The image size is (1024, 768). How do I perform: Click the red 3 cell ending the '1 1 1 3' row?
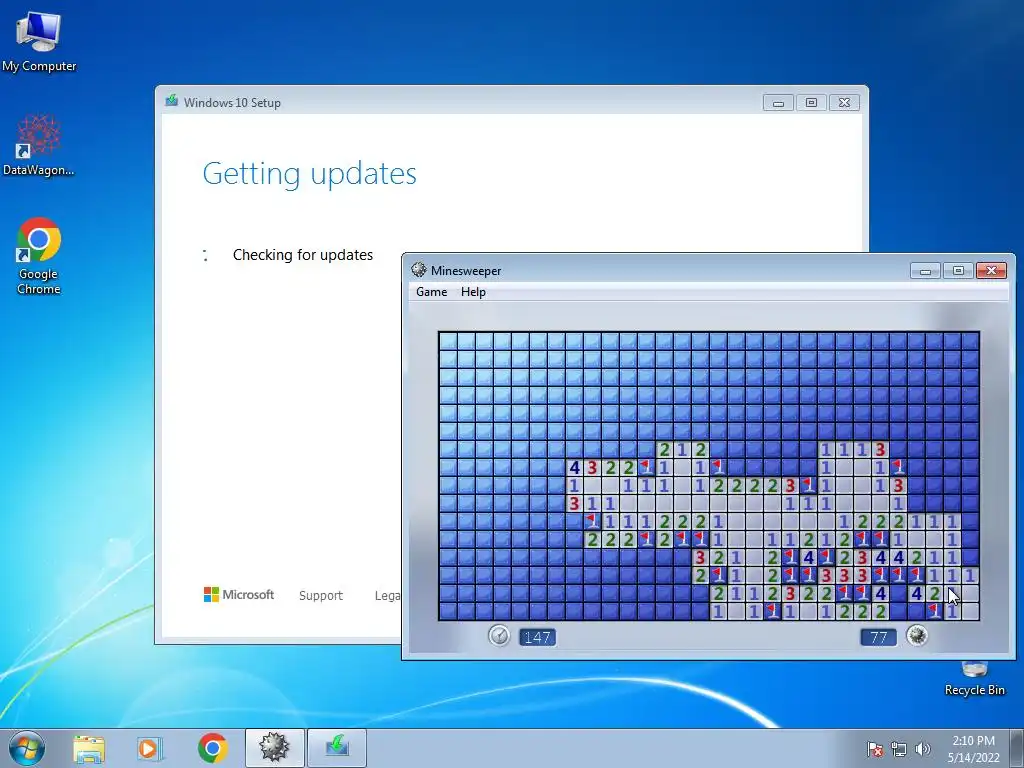click(880, 449)
